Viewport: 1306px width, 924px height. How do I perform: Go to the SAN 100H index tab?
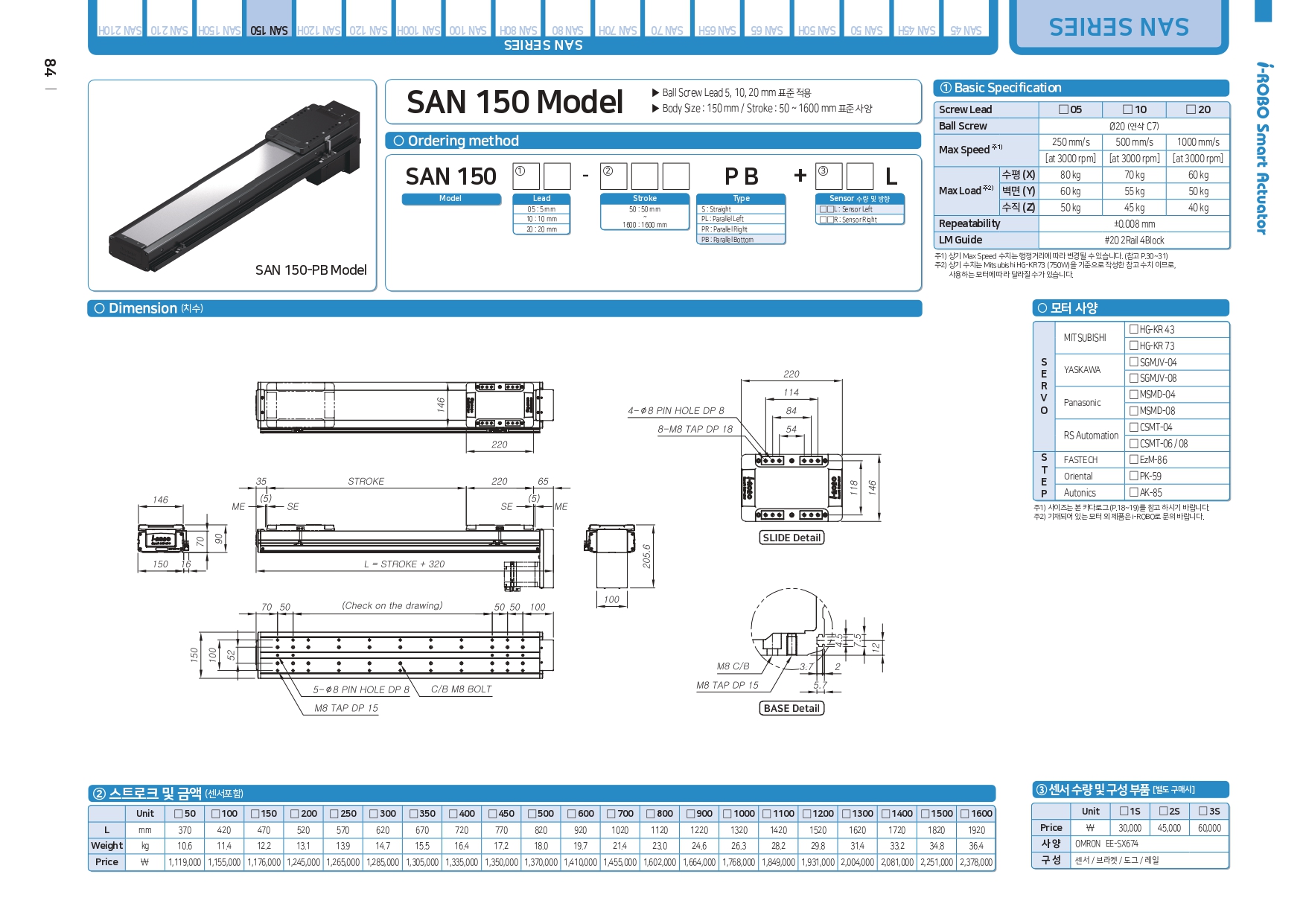pyautogui.click(x=418, y=19)
